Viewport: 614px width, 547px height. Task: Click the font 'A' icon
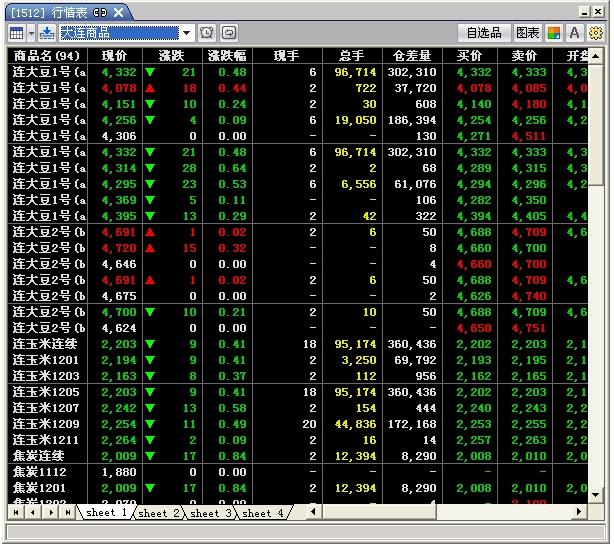(575, 33)
